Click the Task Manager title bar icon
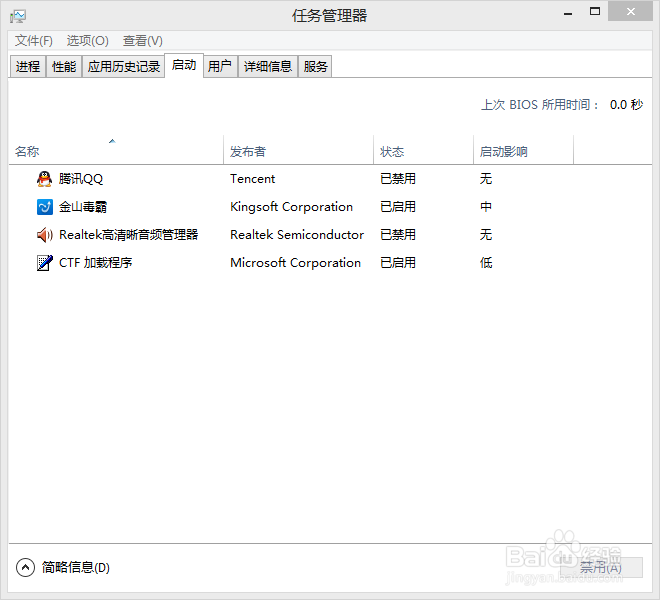660x600 pixels. (x=18, y=16)
